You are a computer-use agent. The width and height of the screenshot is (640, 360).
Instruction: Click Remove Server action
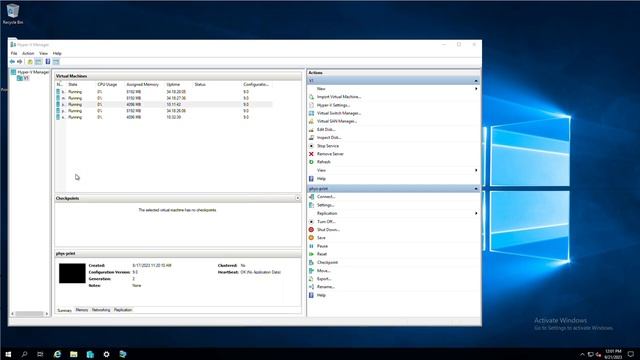coord(330,154)
